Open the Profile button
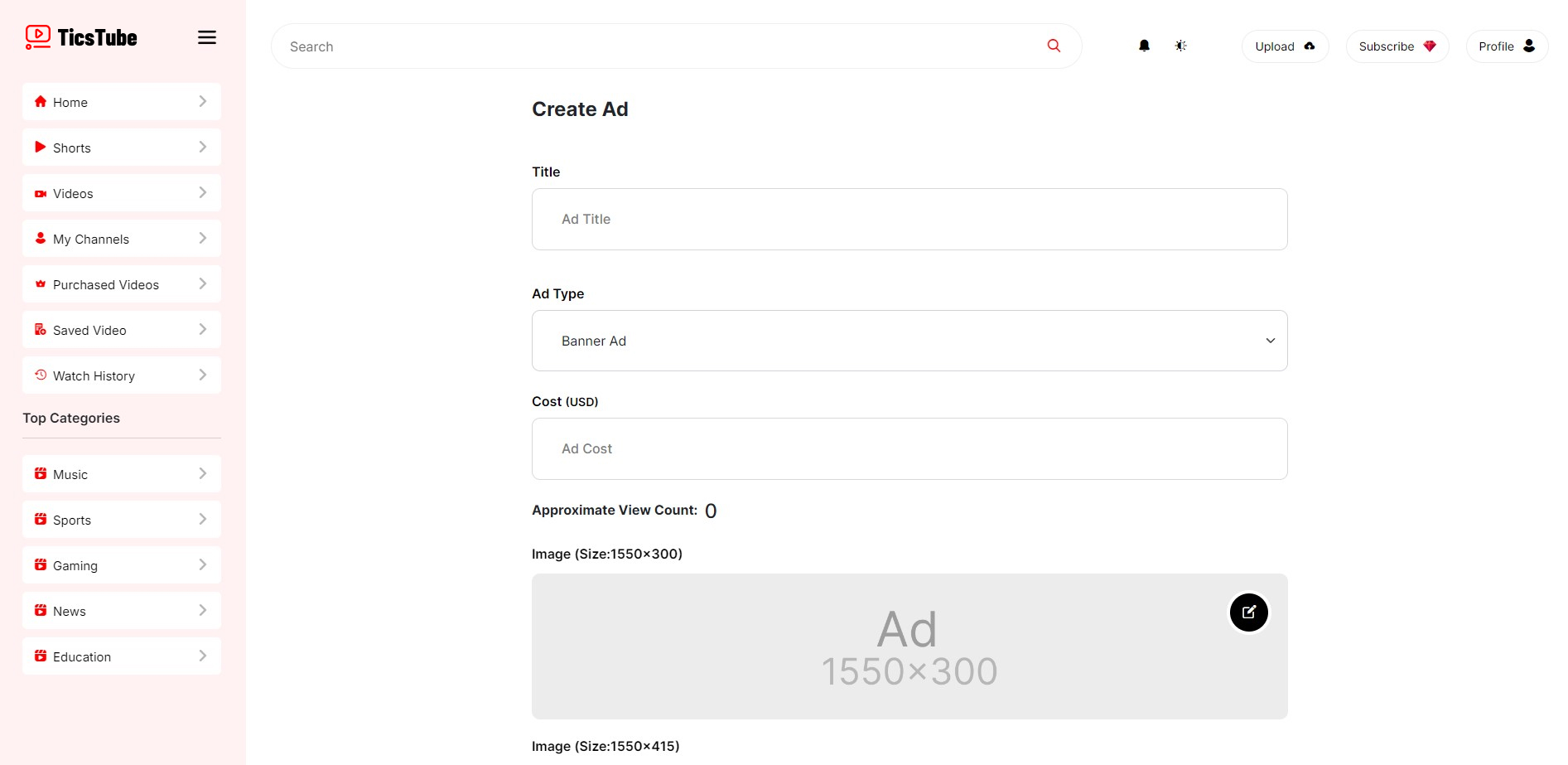Image resolution: width=1568 pixels, height=765 pixels. (1506, 46)
